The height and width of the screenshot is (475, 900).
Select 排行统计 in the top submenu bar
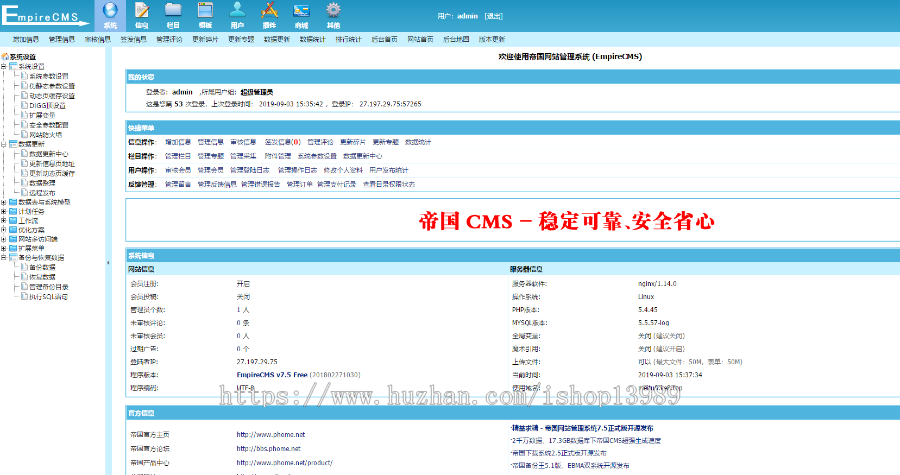[x=348, y=40]
